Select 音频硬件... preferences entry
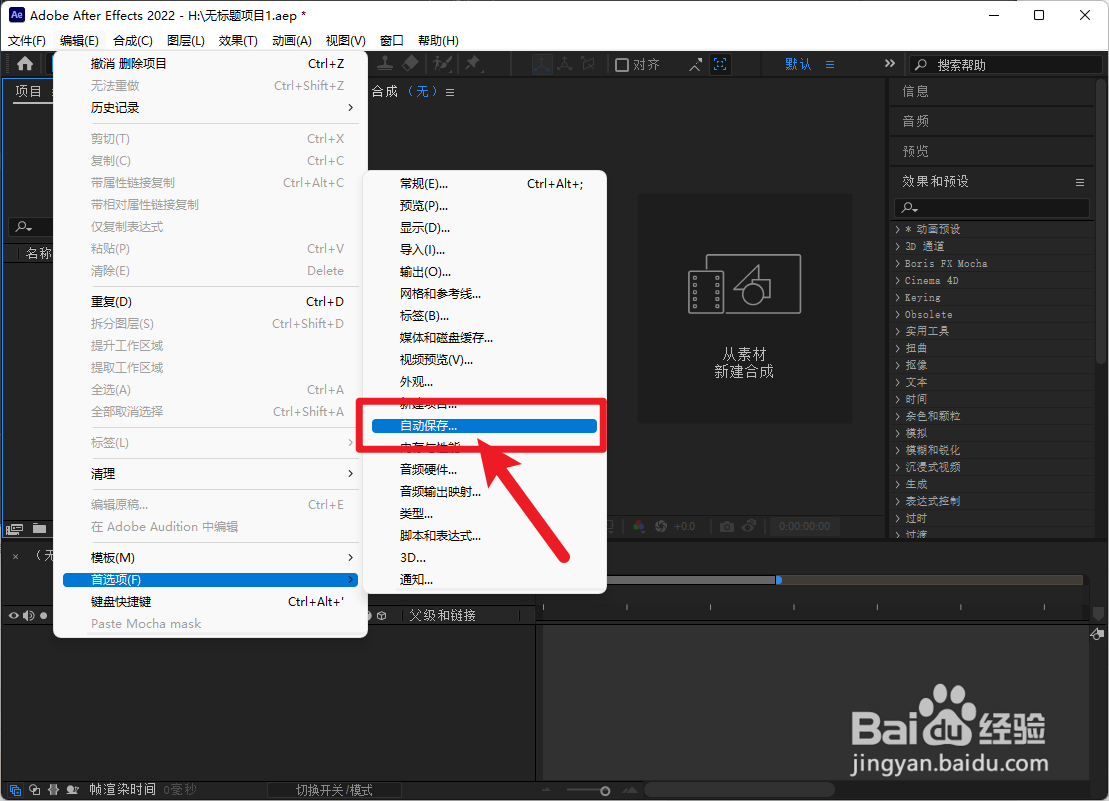The image size is (1109, 801). [x=484, y=469]
